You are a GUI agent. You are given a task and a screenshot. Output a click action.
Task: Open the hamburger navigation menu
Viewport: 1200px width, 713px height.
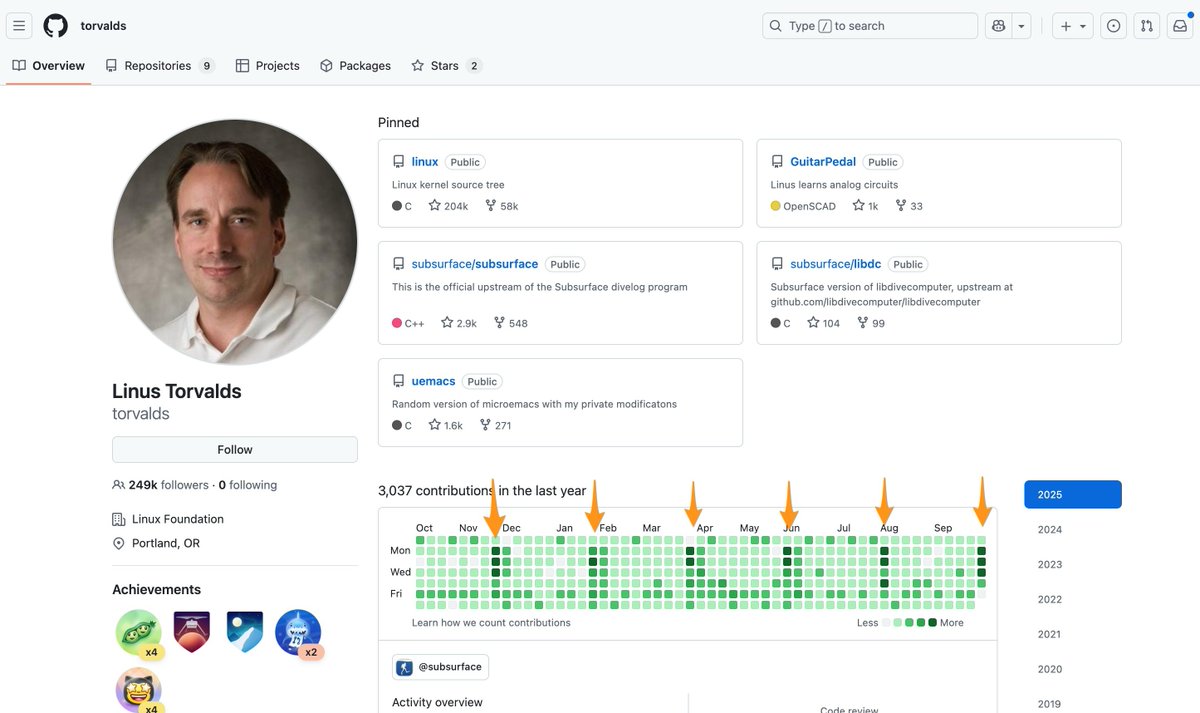click(x=19, y=26)
